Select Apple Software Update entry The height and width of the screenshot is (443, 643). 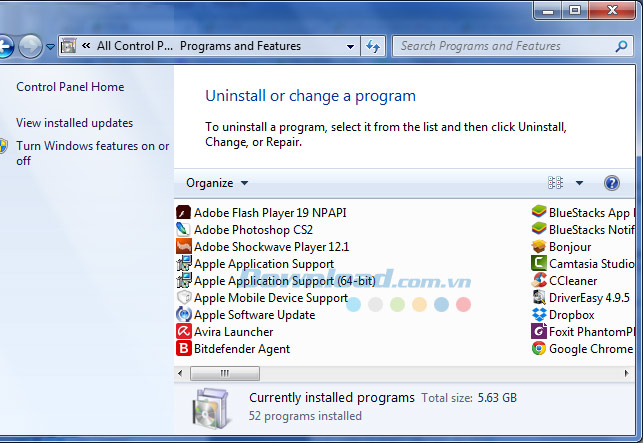pos(254,315)
